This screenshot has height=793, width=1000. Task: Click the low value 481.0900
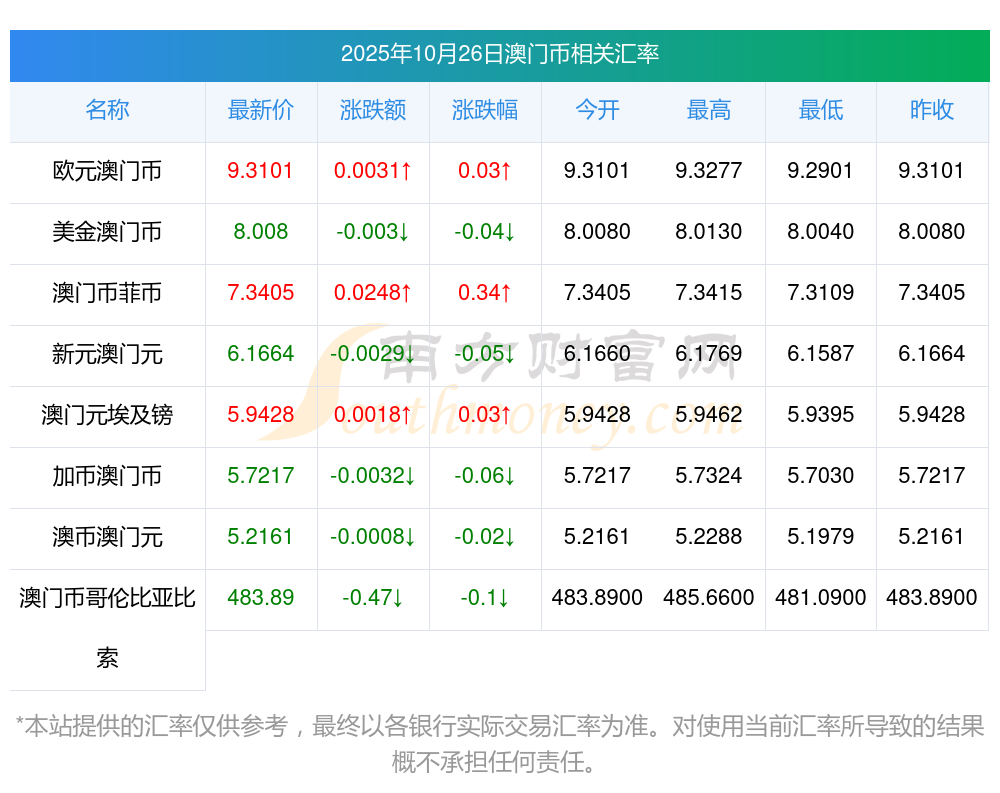[x=820, y=598]
